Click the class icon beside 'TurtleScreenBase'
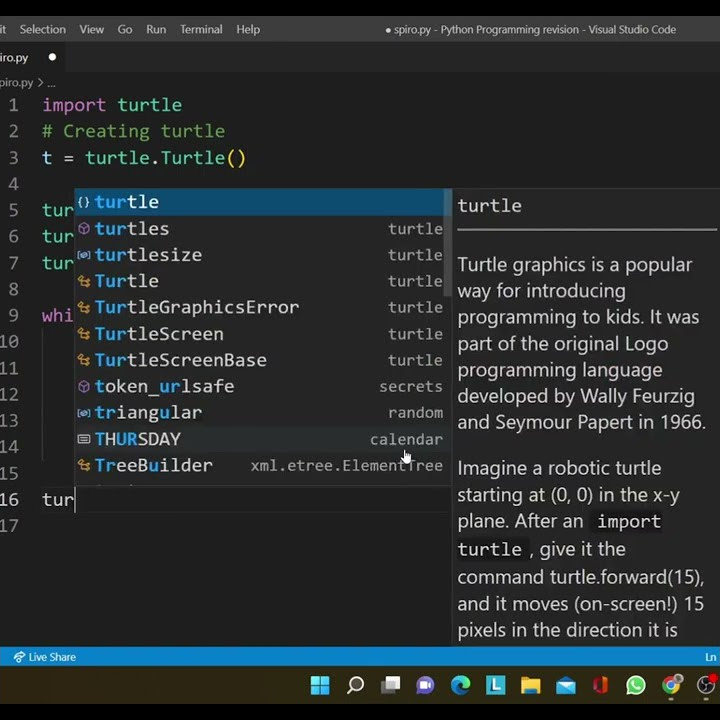Viewport: 720px width, 720px height. [x=84, y=360]
